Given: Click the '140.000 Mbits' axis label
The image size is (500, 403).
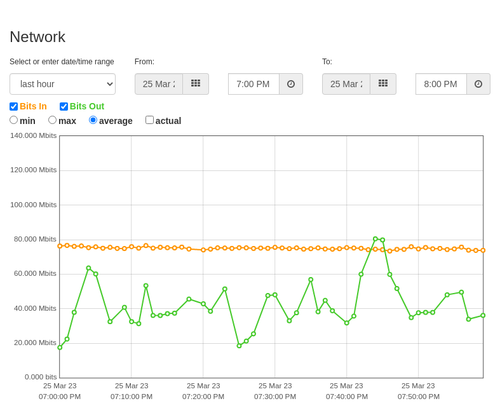Looking at the screenshot, I should click(33, 135).
